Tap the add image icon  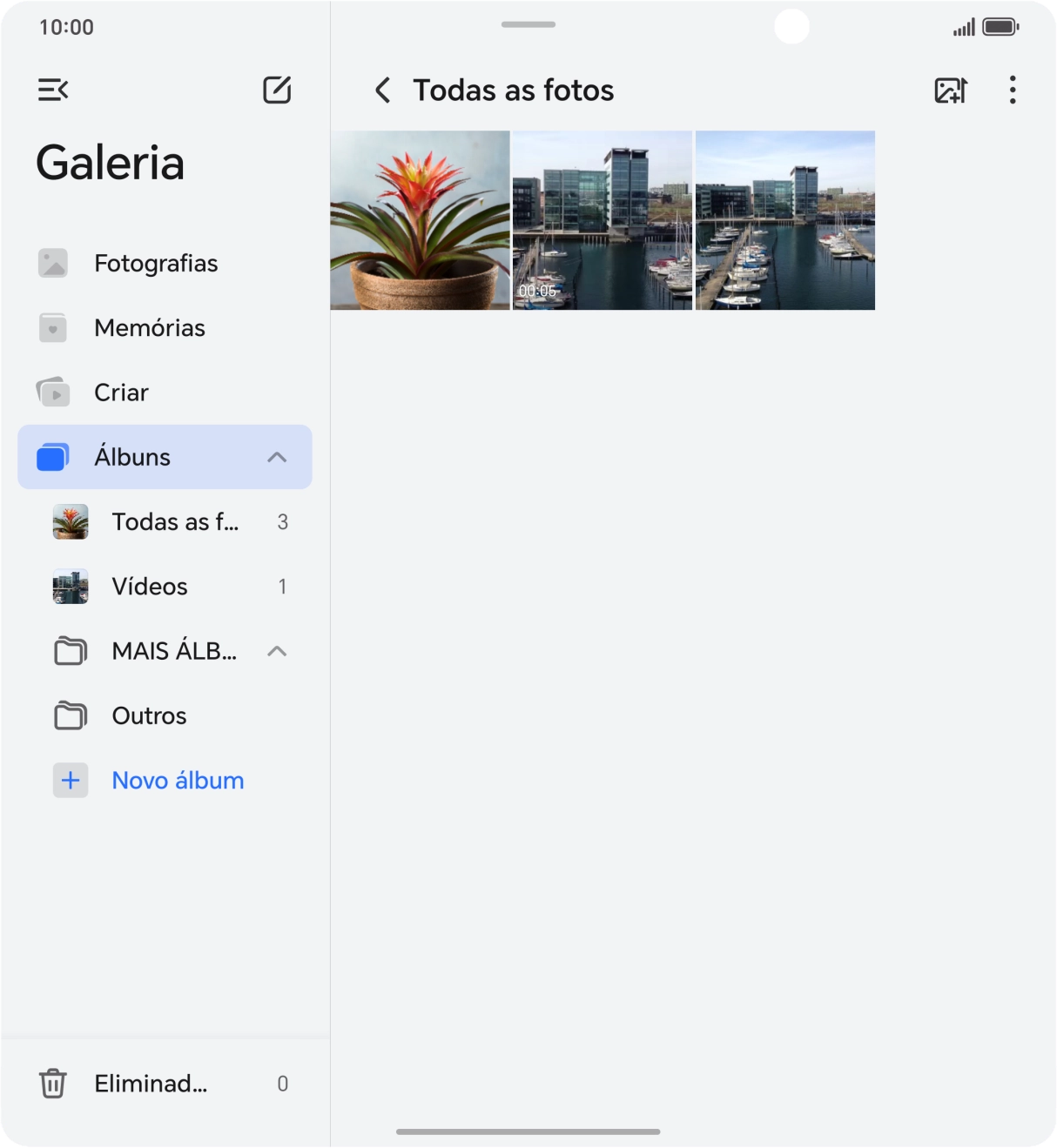coord(950,90)
